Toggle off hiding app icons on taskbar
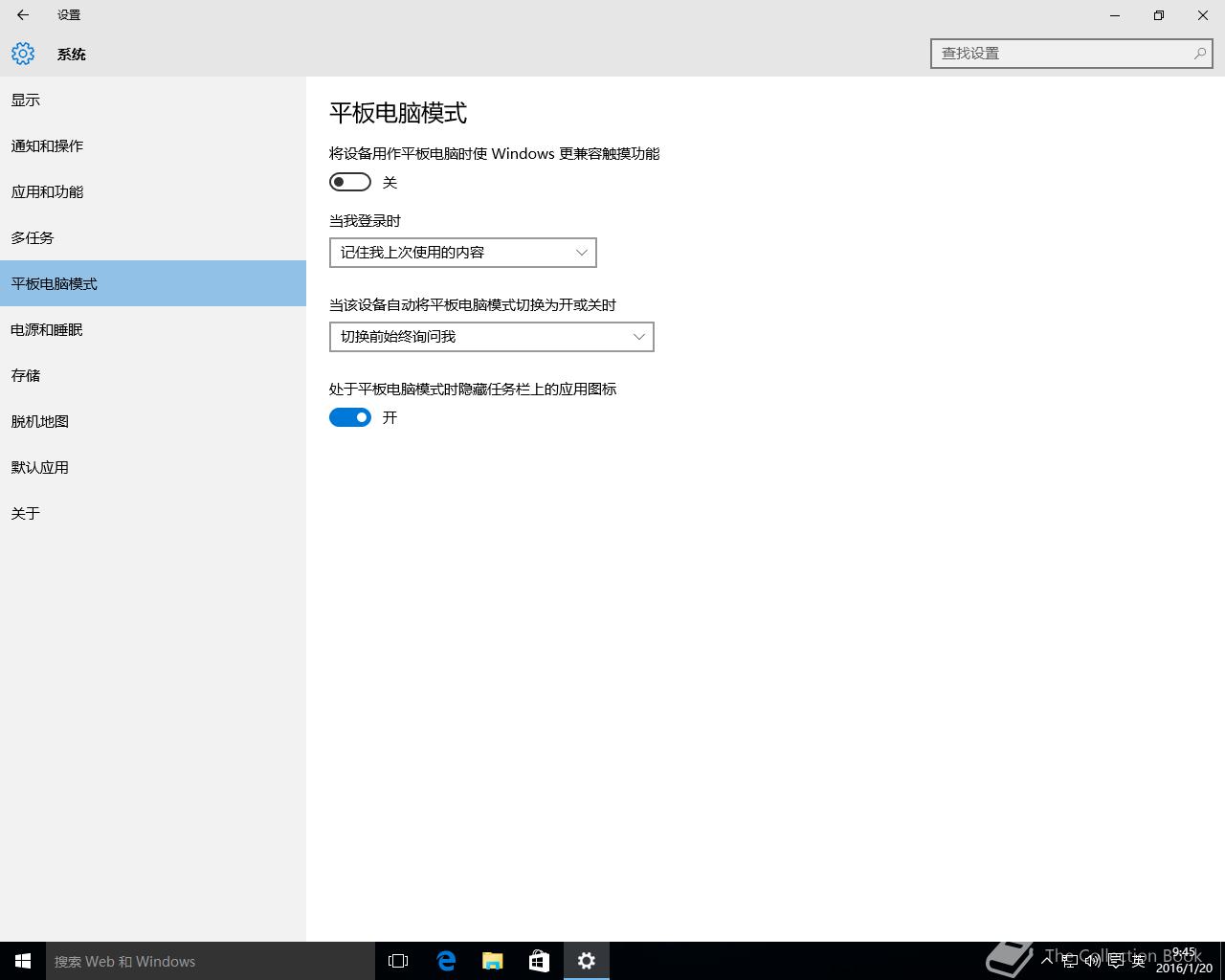Image resolution: width=1225 pixels, height=980 pixels. click(x=350, y=417)
